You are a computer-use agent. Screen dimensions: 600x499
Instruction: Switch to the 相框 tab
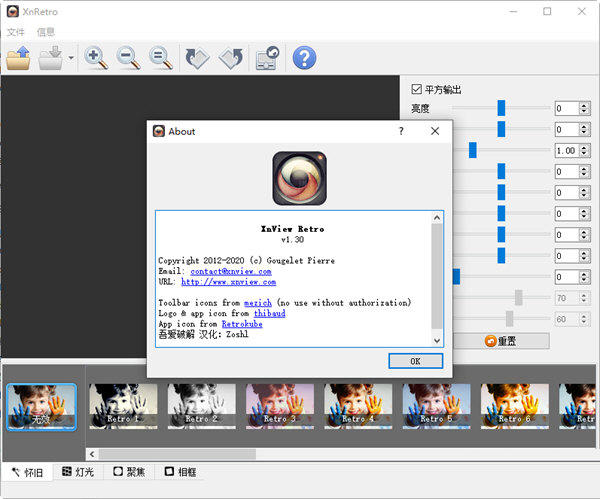click(179, 471)
